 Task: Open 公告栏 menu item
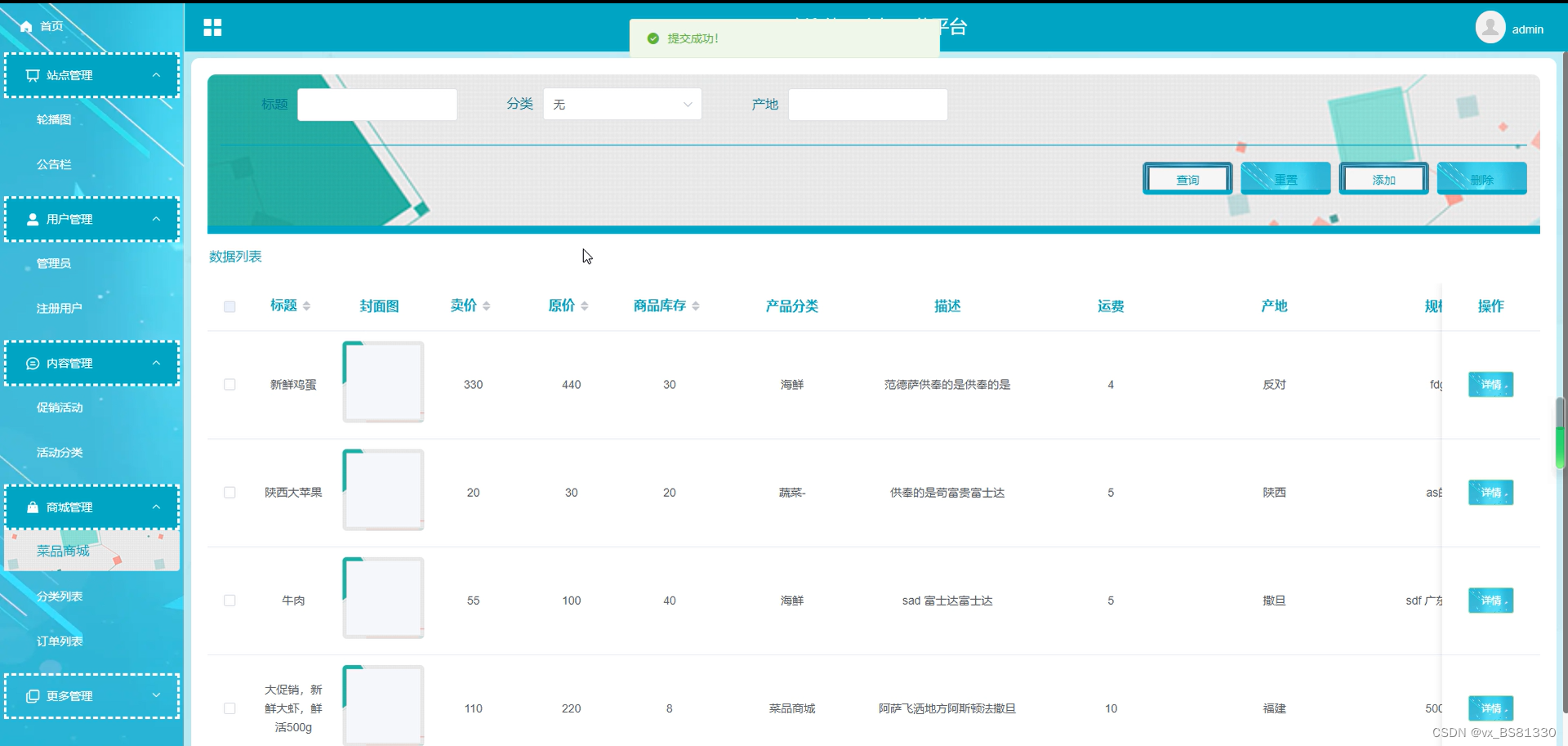(54, 164)
